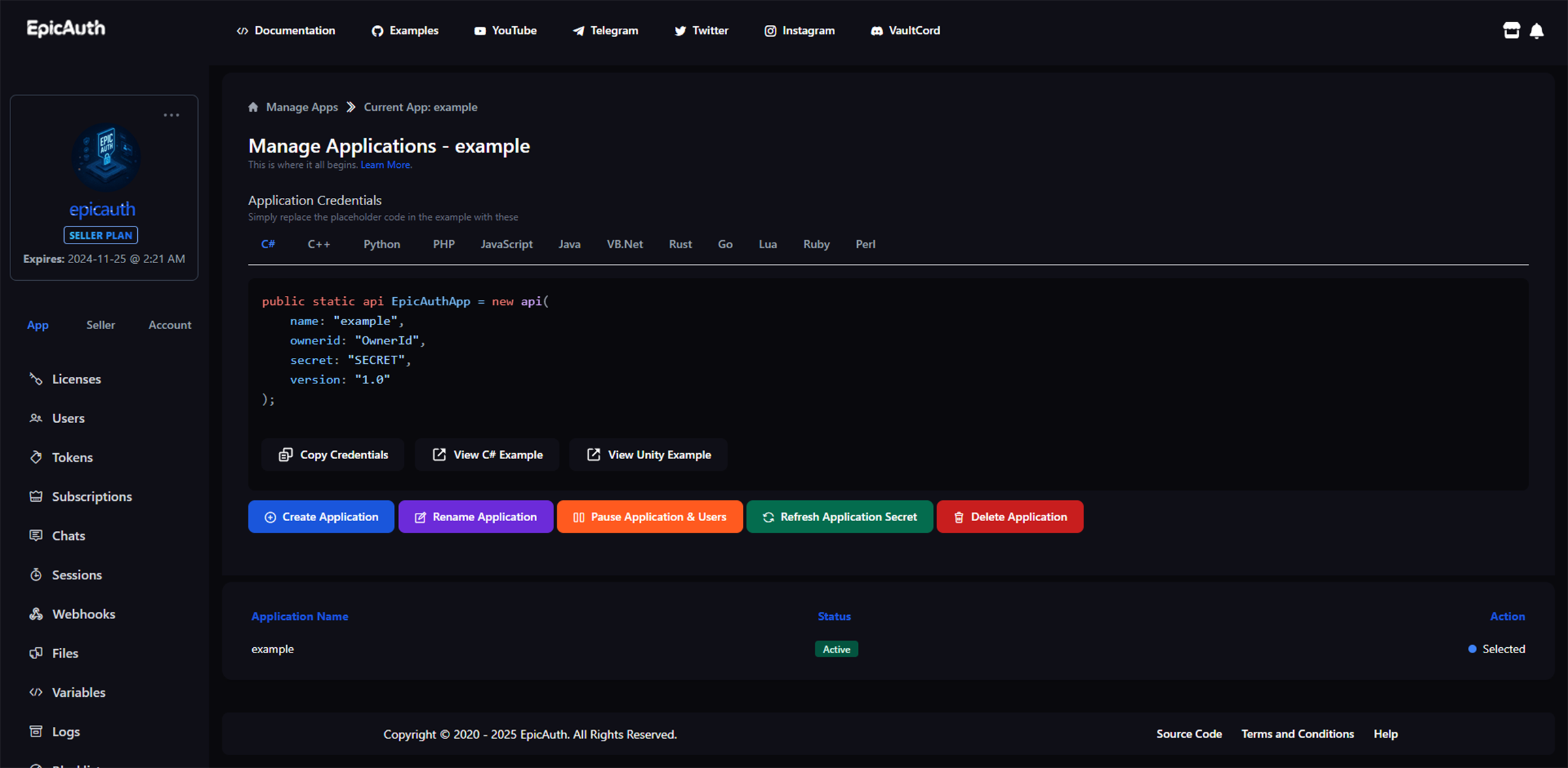Screen dimensions: 1568x768
Task: Click the Status column header
Action: 834,616
